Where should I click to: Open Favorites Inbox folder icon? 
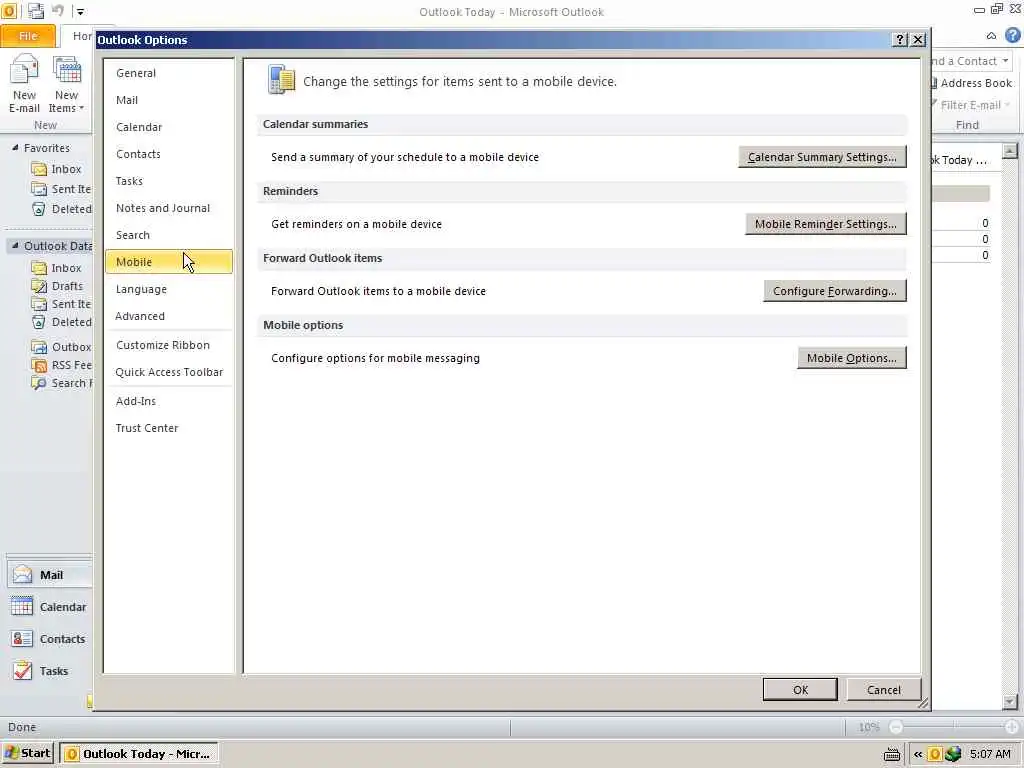coord(39,169)
